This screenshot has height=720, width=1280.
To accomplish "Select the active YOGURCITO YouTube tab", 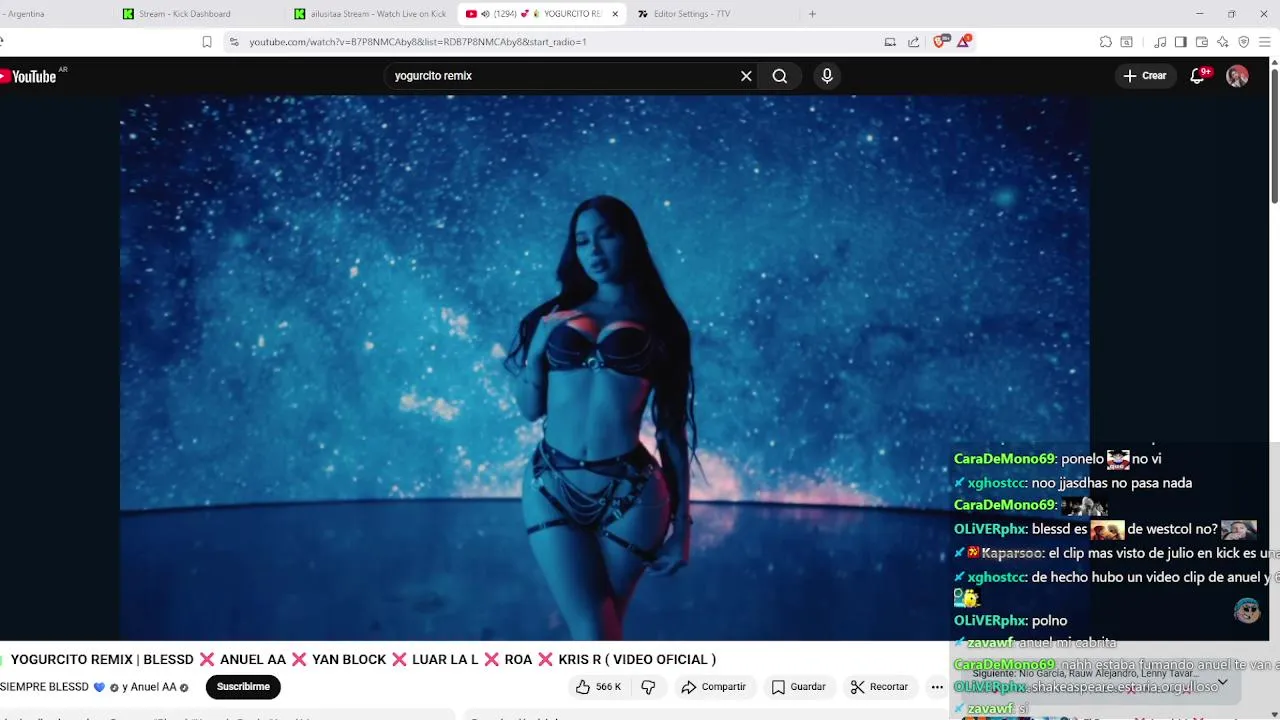I will (x=540, y=14).
